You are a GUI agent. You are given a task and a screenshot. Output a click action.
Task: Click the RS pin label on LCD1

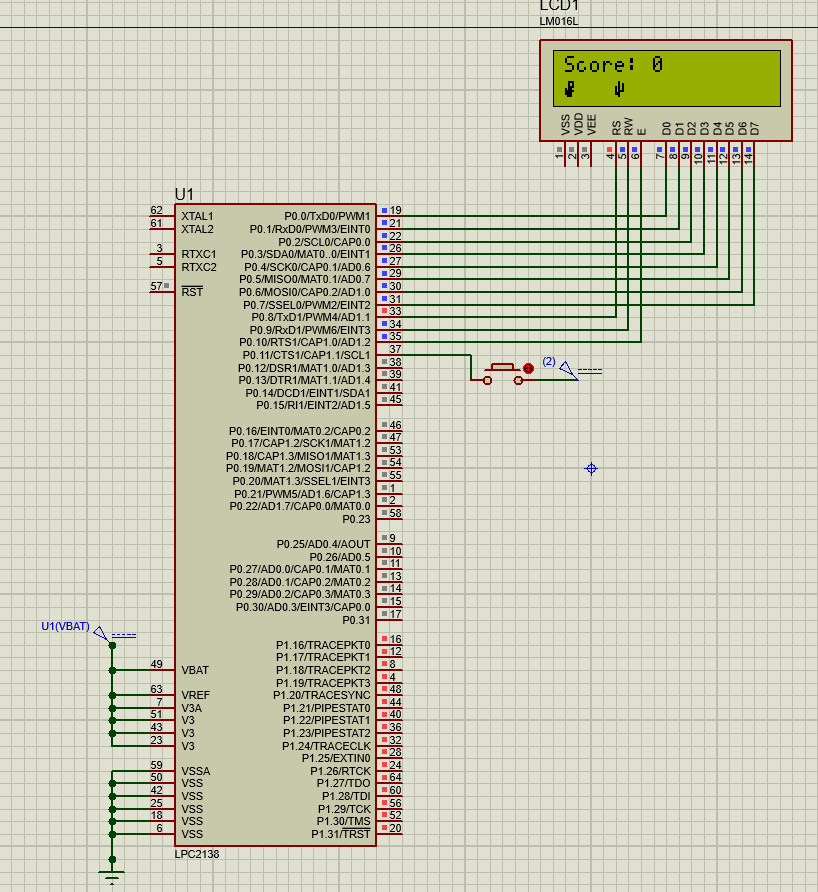click(x=616, y=128)
